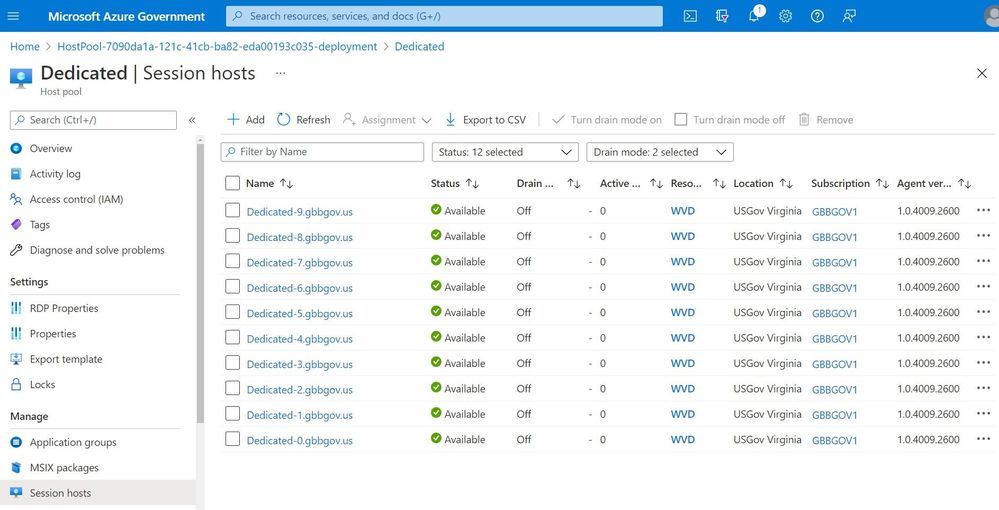Open the portal hamburger menu
The height and width of the screenshot is (510, 999).
click(x=13, y=16)
